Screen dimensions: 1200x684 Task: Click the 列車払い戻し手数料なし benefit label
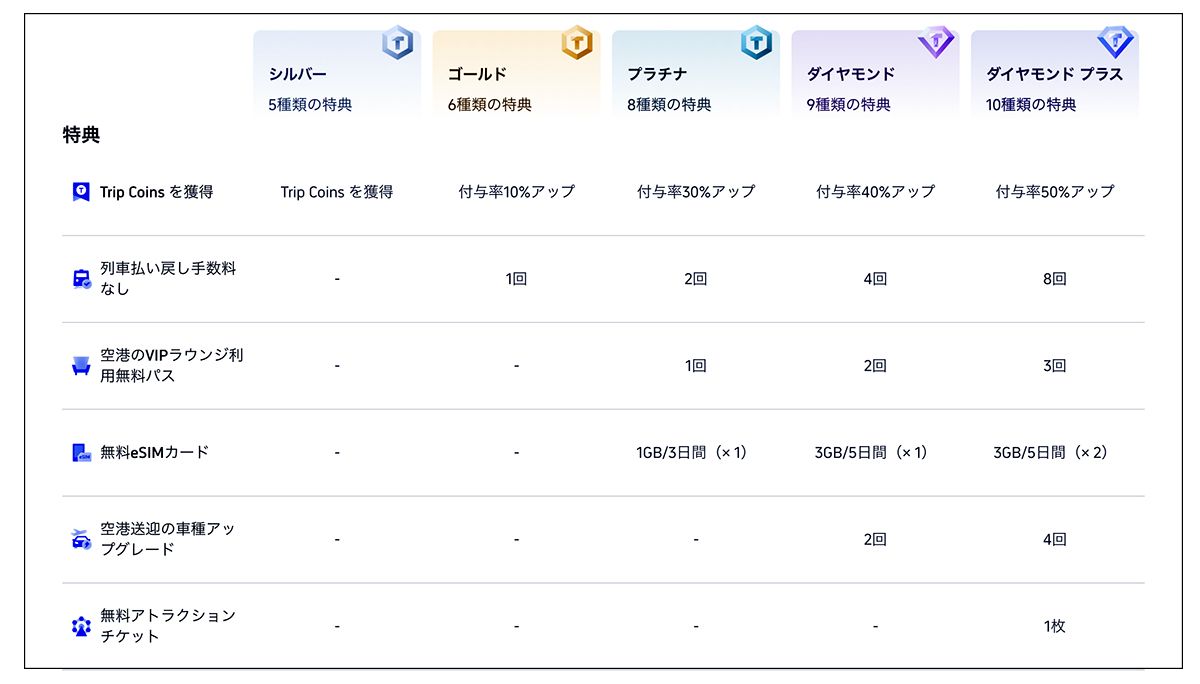(168, 278)
